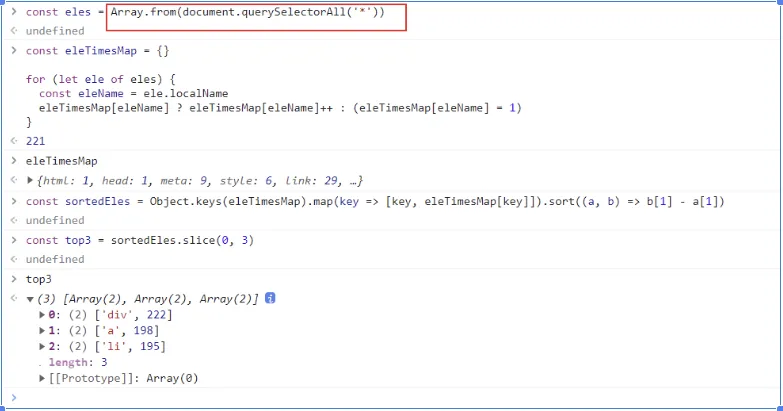Expand the [[Prototype]]: Array(0) entry

point(42,378)
